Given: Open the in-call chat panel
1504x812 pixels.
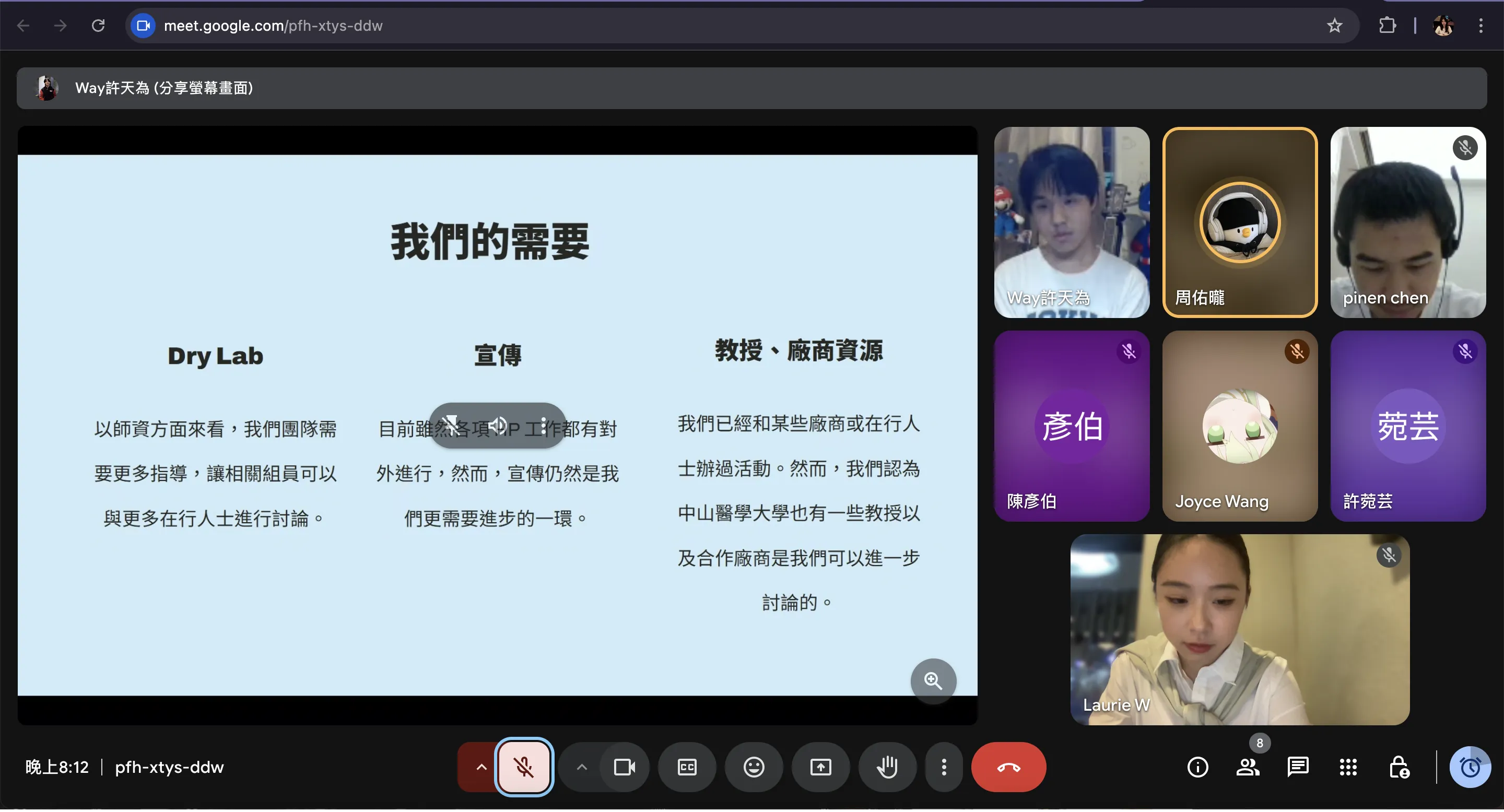Looking at the screenshot, I should [x=1297, y=767].
